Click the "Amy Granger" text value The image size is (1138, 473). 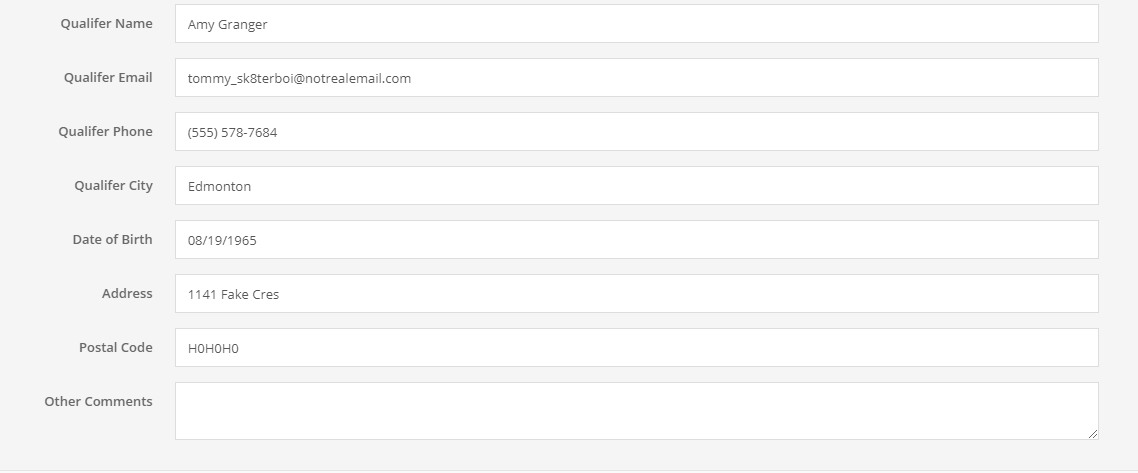click(x=227, y=24)
